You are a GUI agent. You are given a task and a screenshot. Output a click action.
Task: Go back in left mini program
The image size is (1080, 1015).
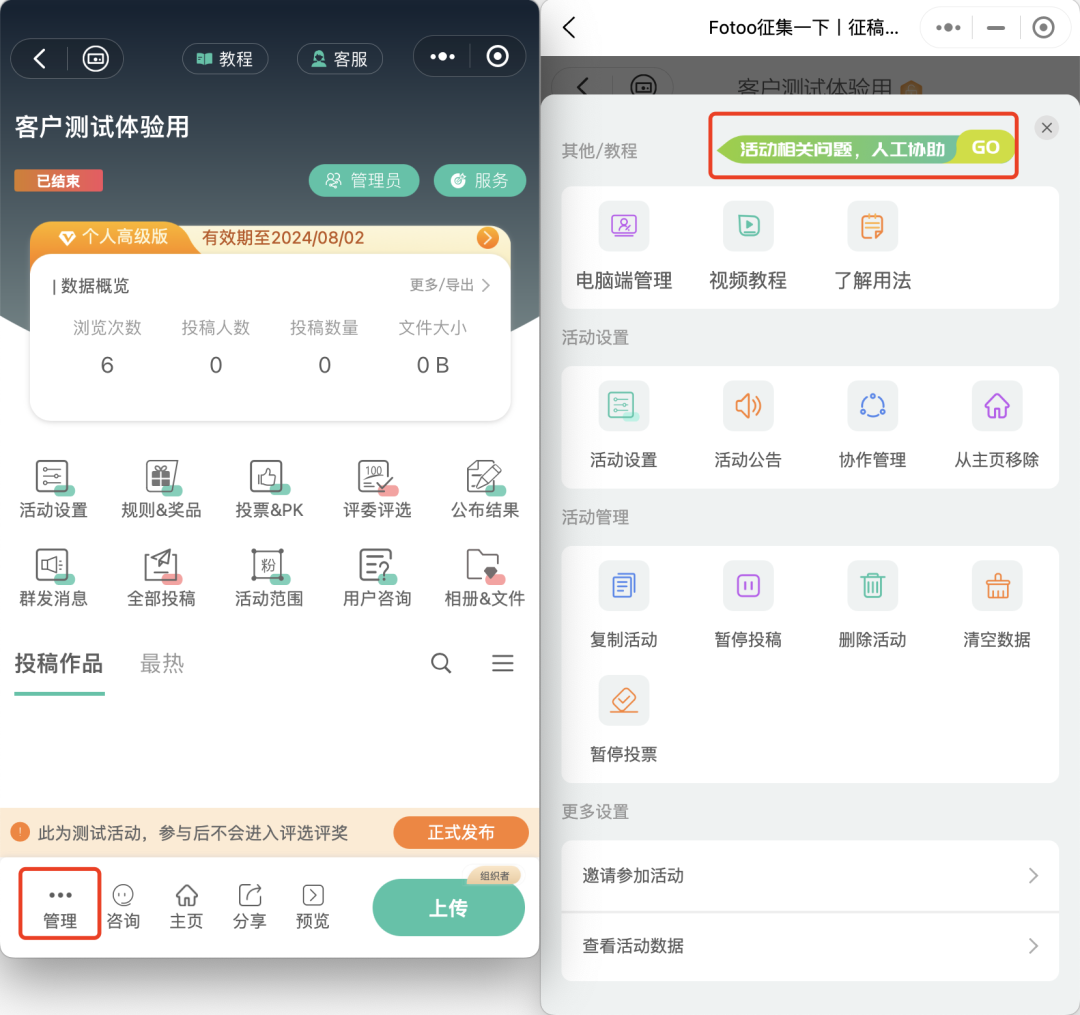(x=40, y=59)
